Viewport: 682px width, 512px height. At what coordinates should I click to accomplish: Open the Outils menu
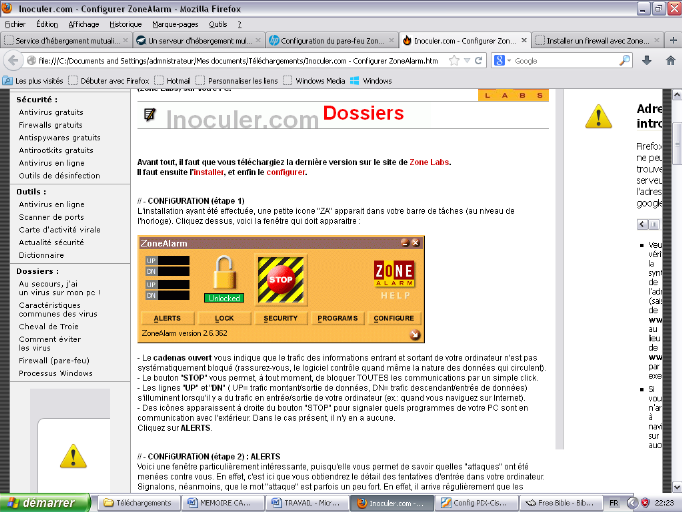[x=217, y=24]
